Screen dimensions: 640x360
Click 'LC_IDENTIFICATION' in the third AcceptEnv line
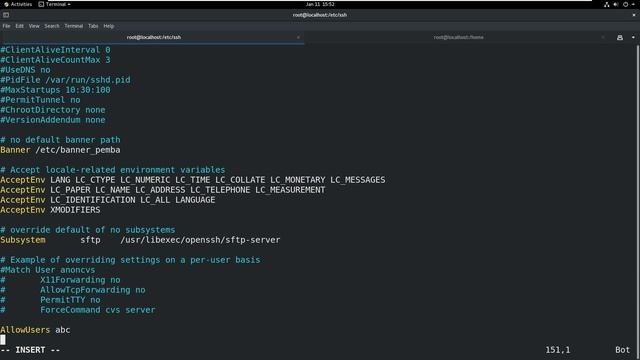coord(93,200)
